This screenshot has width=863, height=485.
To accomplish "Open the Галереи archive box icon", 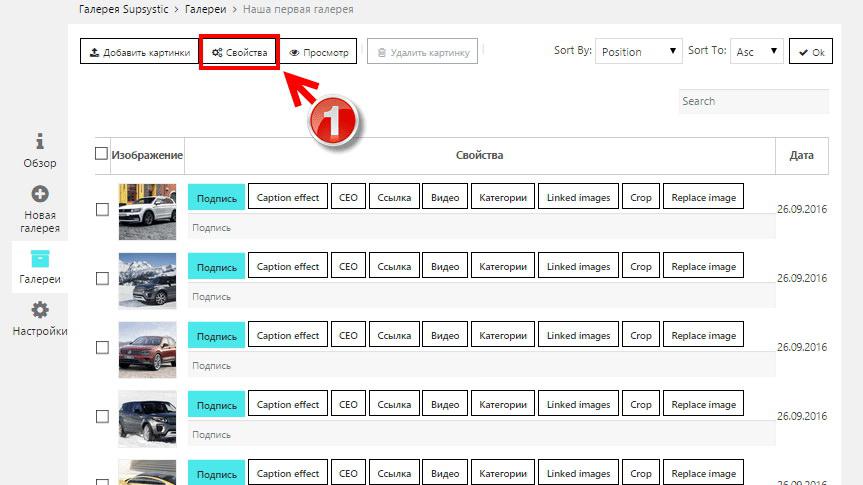I will point(40,258).
